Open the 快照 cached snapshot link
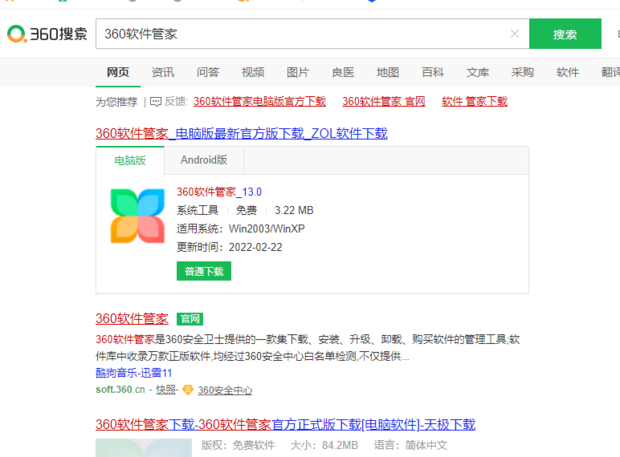The height and width of the screenshot is (457, 620). (166, 390)
